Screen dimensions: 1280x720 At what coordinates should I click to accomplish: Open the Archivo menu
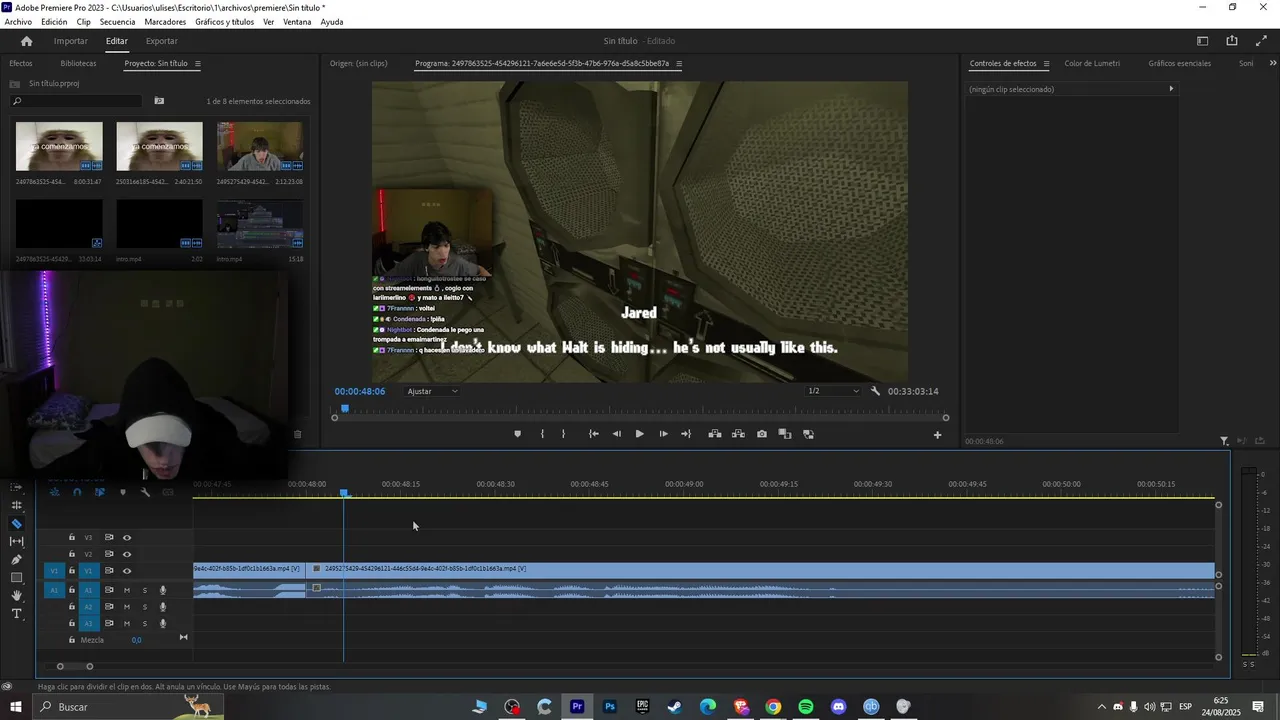(18, 22)
